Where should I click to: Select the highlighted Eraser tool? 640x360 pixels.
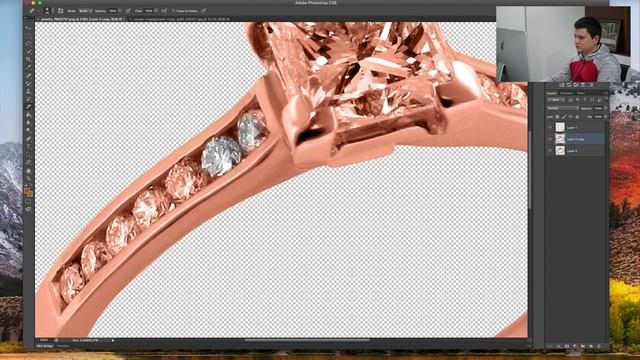29,107
